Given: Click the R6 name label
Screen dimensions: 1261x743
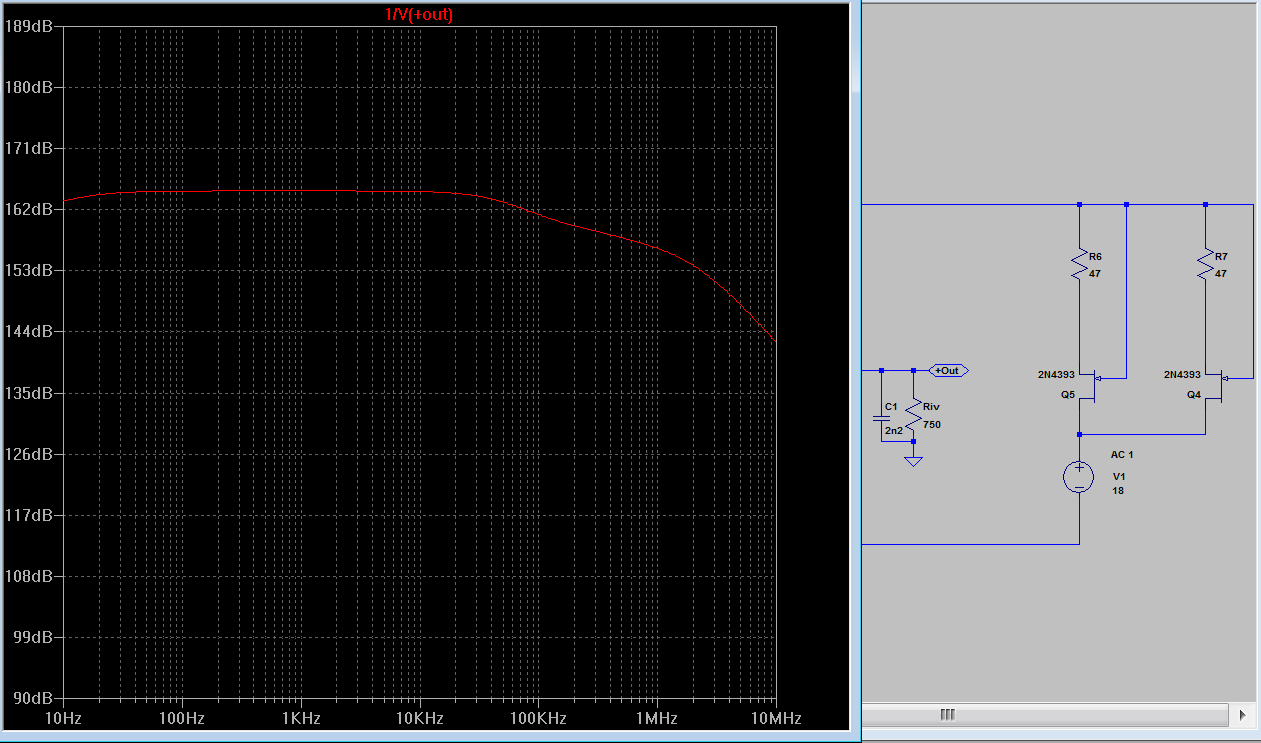Looking at the screenshot, I should 1095,257.
